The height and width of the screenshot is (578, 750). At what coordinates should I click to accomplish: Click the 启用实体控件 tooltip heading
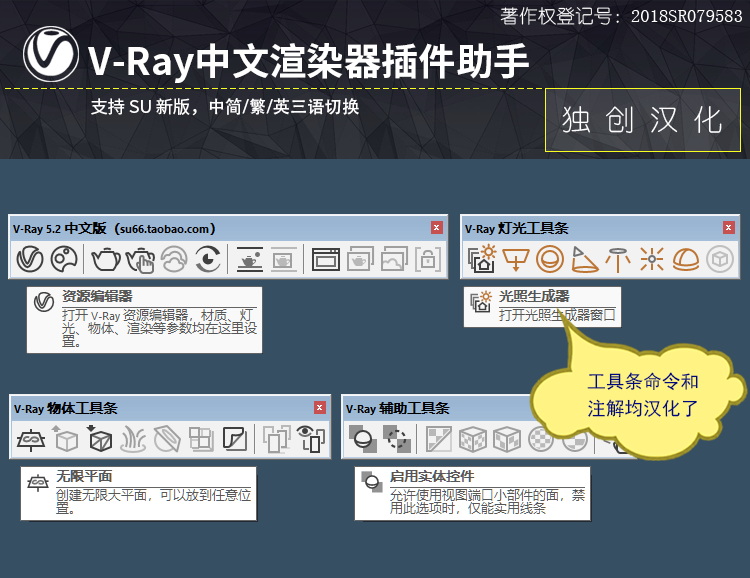coord(432,476)
